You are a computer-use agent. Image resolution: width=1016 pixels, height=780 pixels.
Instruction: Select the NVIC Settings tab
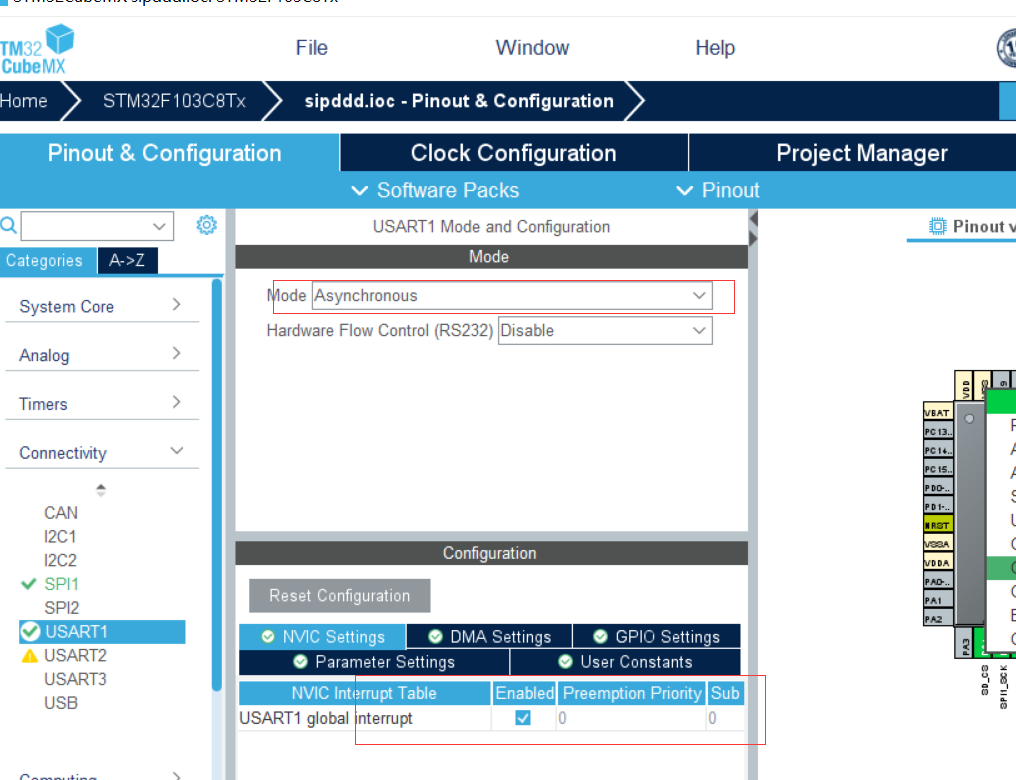coord(323,637)
